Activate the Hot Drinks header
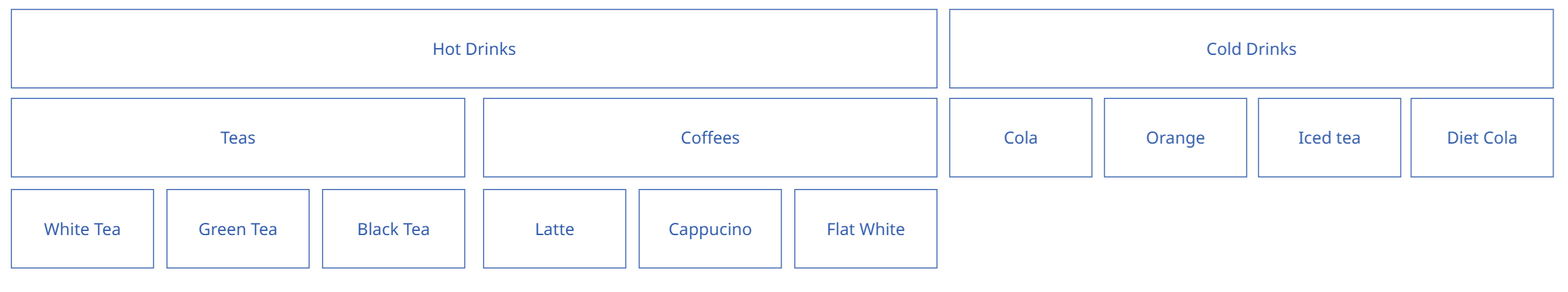The width and height of the screenshot is (1568, 292). (474, 49)
